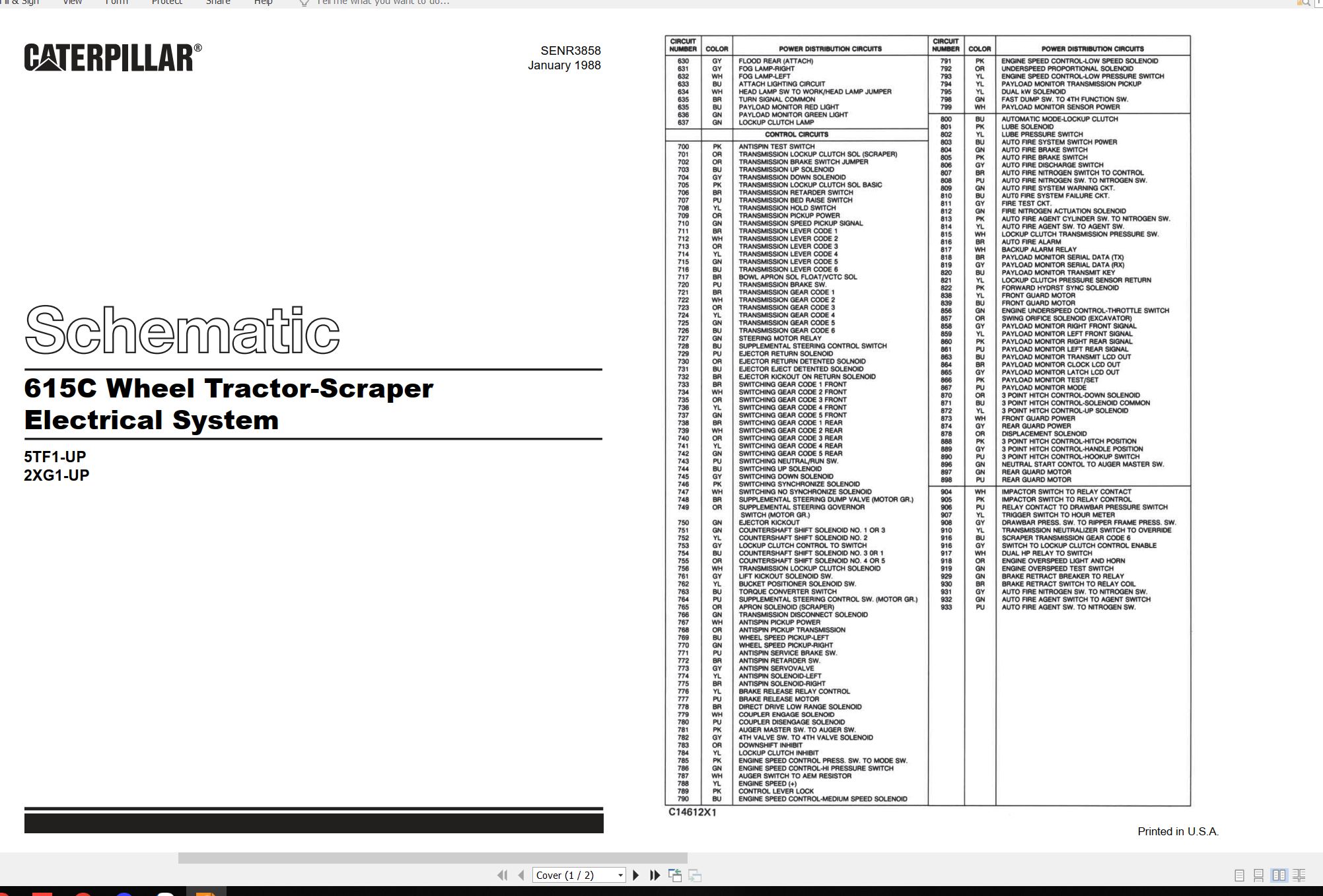Go to the first page

click(x=502, y=875)
